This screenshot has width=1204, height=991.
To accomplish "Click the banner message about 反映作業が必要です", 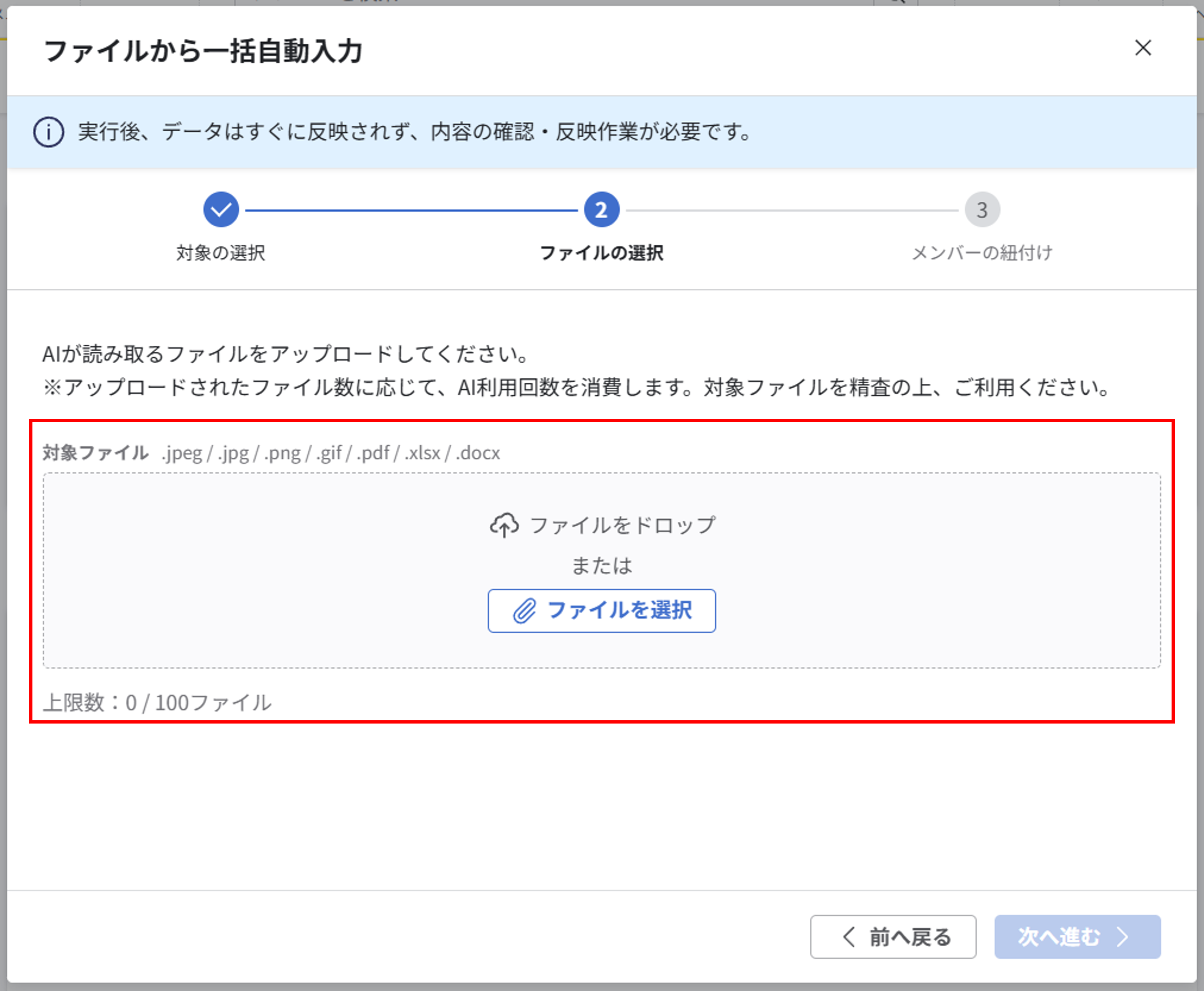I will click(x=415, y=132).
